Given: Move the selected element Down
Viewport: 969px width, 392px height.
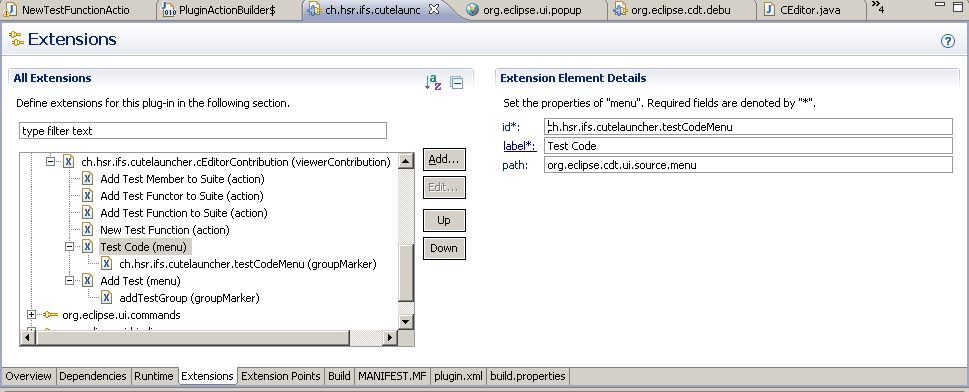Looking at the screenshot, I should pos(444,249).
